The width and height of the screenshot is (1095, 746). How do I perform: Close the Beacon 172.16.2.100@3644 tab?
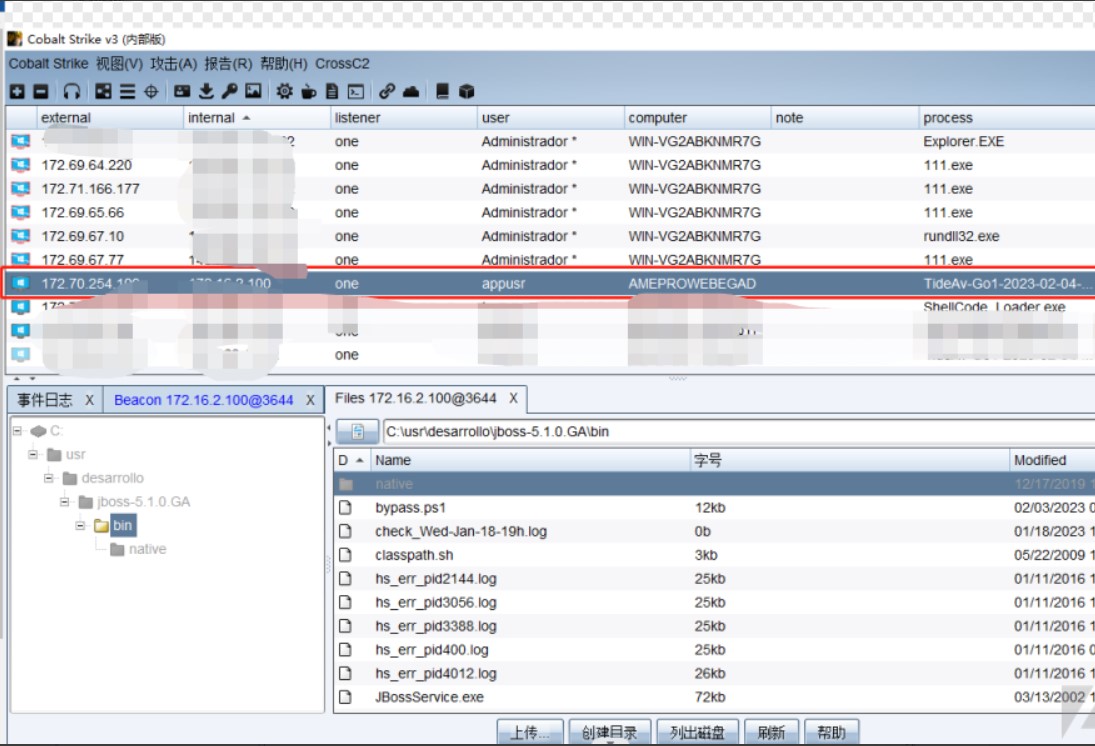pyautogui.click(x=310, y=400)
